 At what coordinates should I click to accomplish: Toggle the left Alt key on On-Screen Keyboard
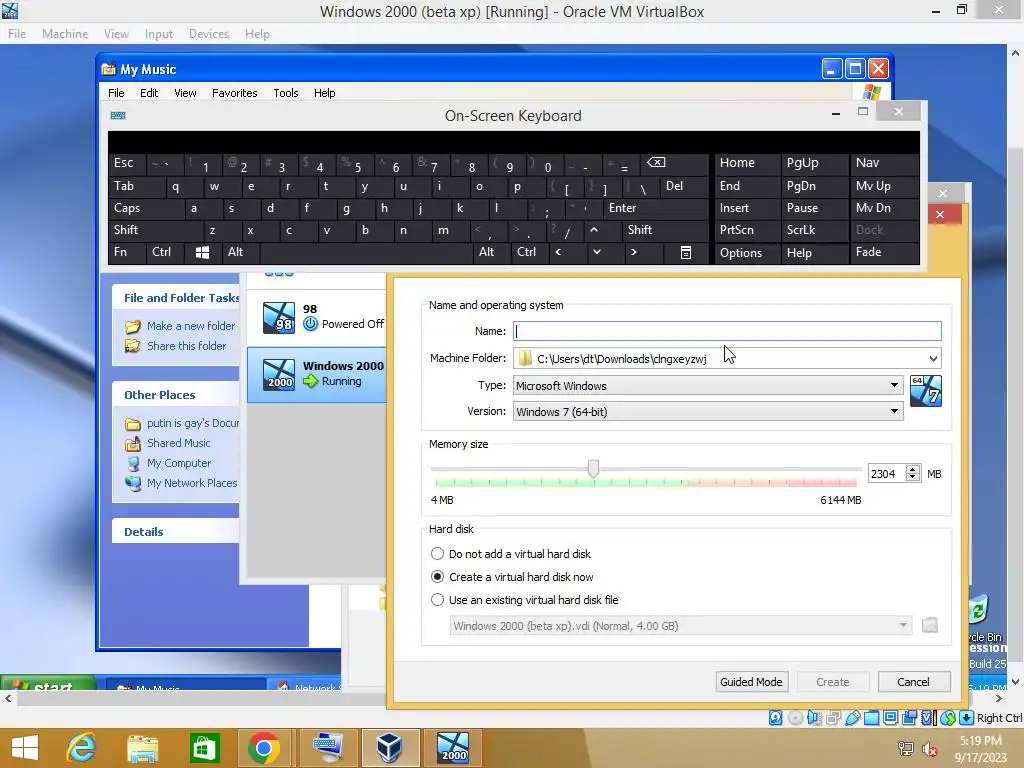241,253
